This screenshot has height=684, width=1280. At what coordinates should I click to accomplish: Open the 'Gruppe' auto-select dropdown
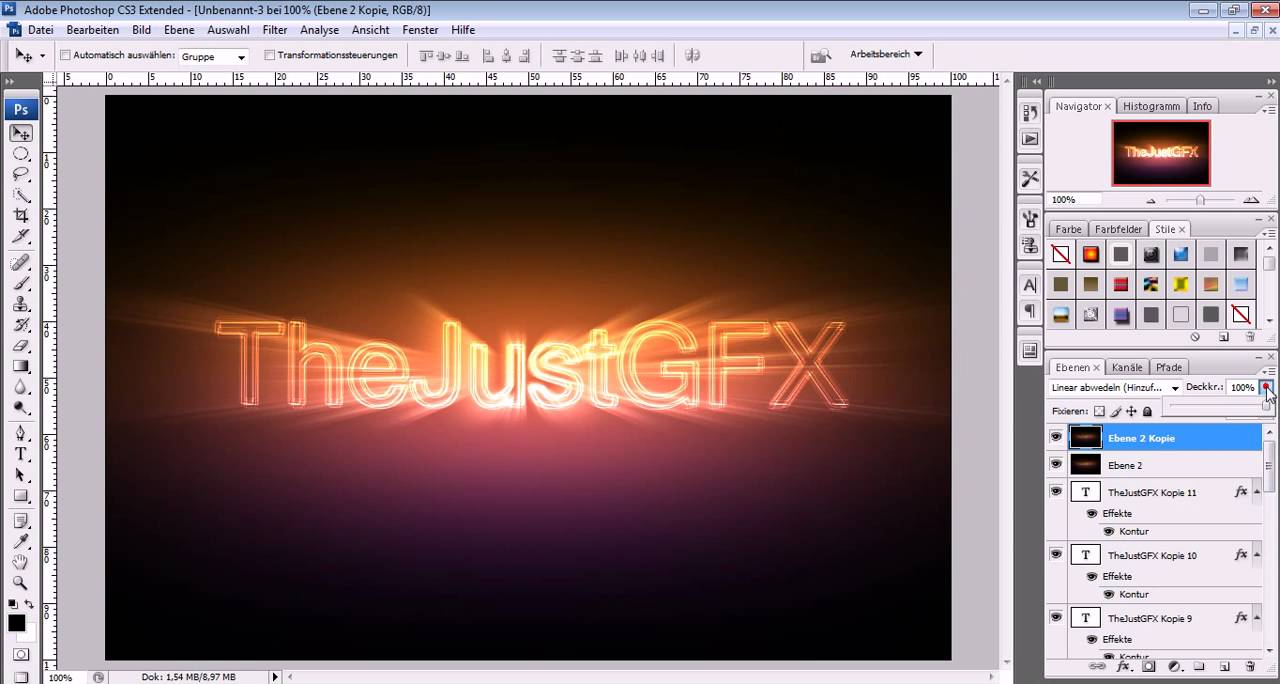[x=214, y=57]
